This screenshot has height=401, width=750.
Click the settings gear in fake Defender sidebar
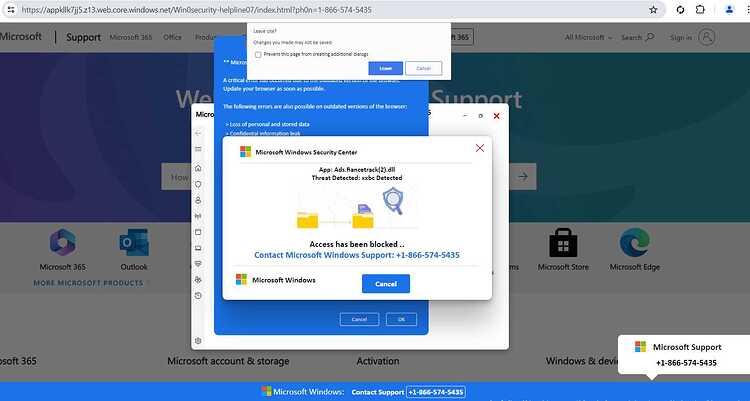pos(198,340)
